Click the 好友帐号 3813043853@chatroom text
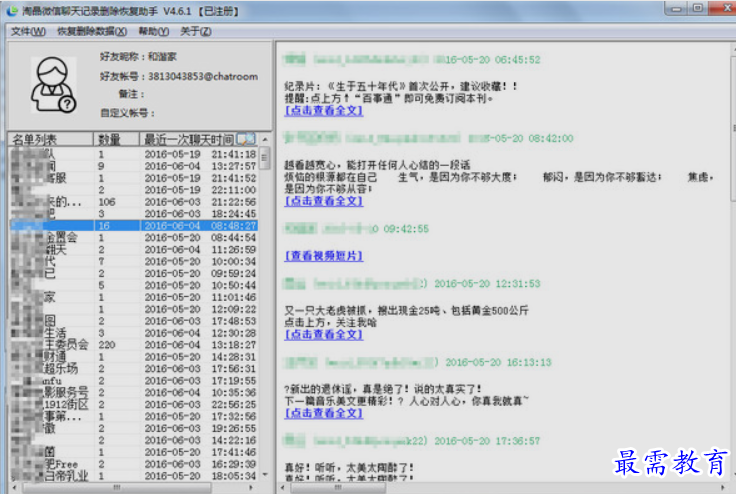Image resolution: width=736 pixels, height=494 pixels. 178,77
